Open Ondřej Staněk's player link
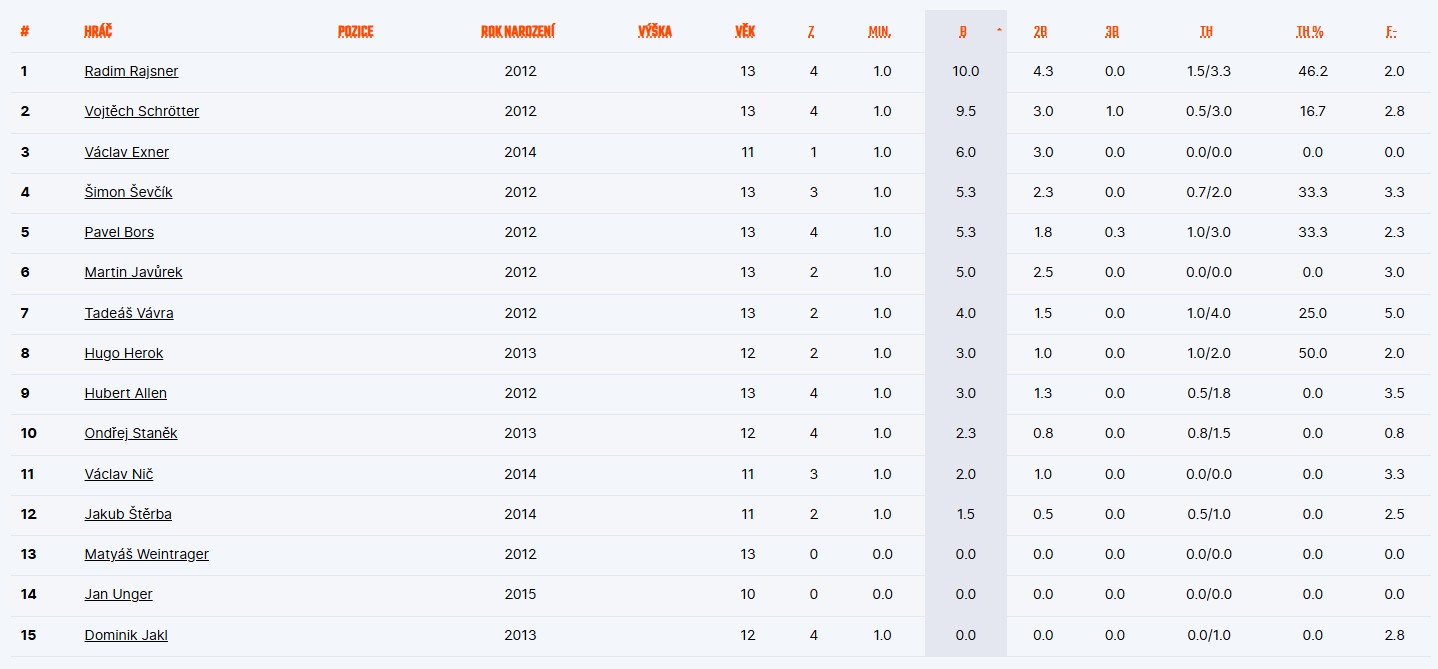1438x669 pixels. 130,433
